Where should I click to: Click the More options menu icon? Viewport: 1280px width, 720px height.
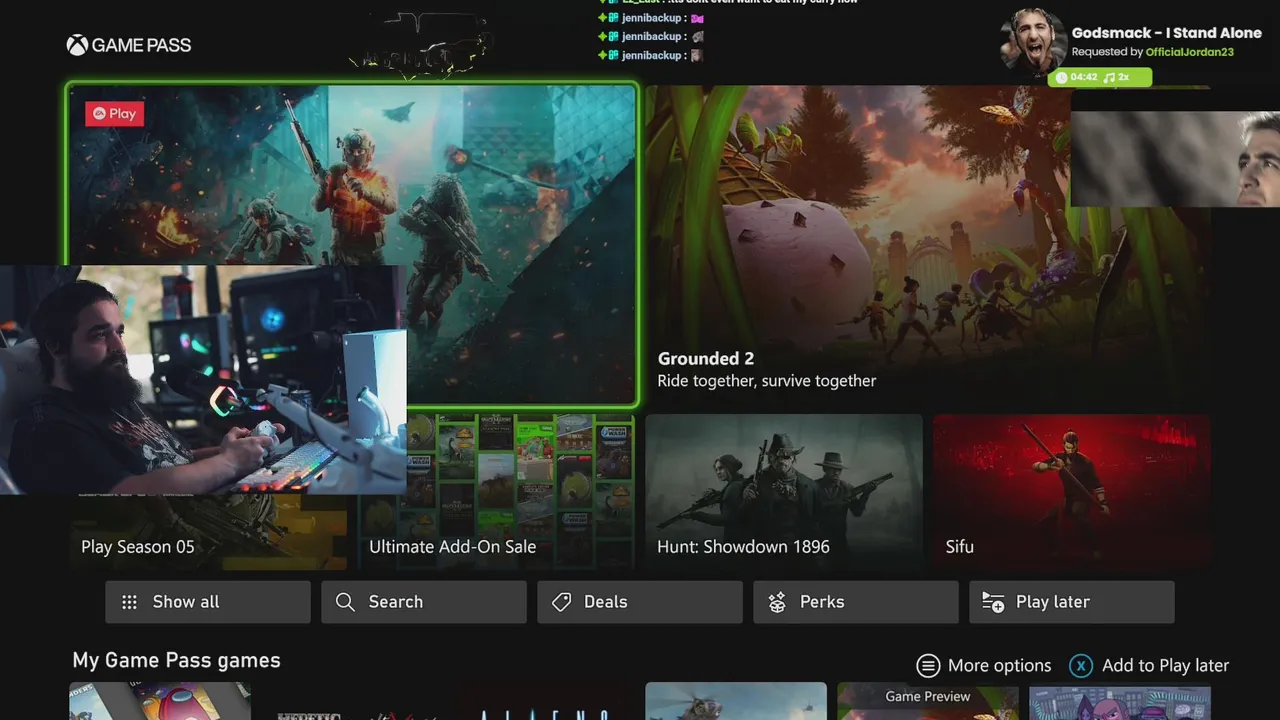coord(928,666)
